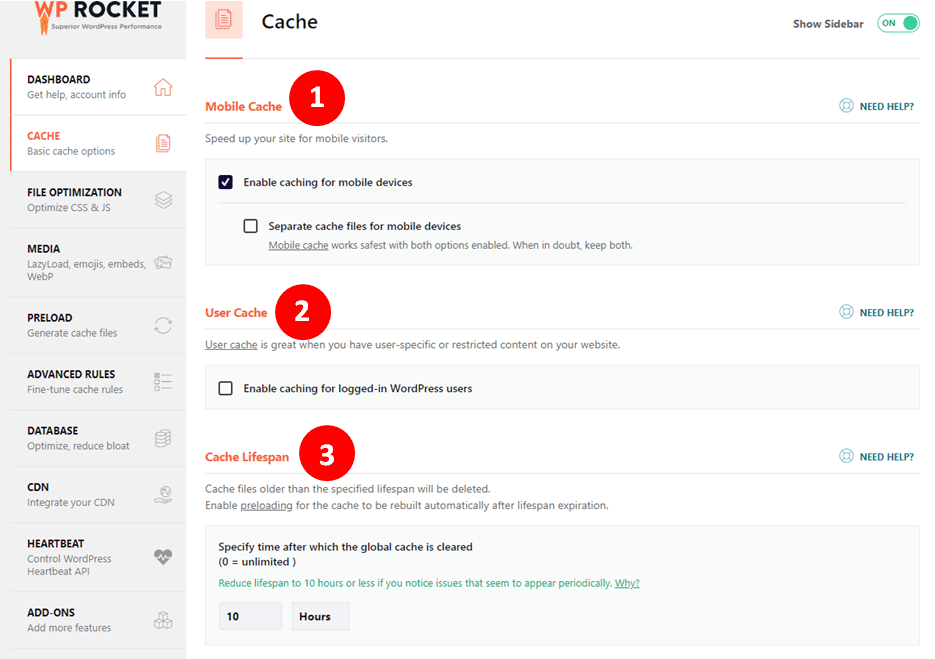Image resolution: width=935 pixels, height=659 pixels.
Task: Click the cache lifespan number field
Action: click(250, 616)
